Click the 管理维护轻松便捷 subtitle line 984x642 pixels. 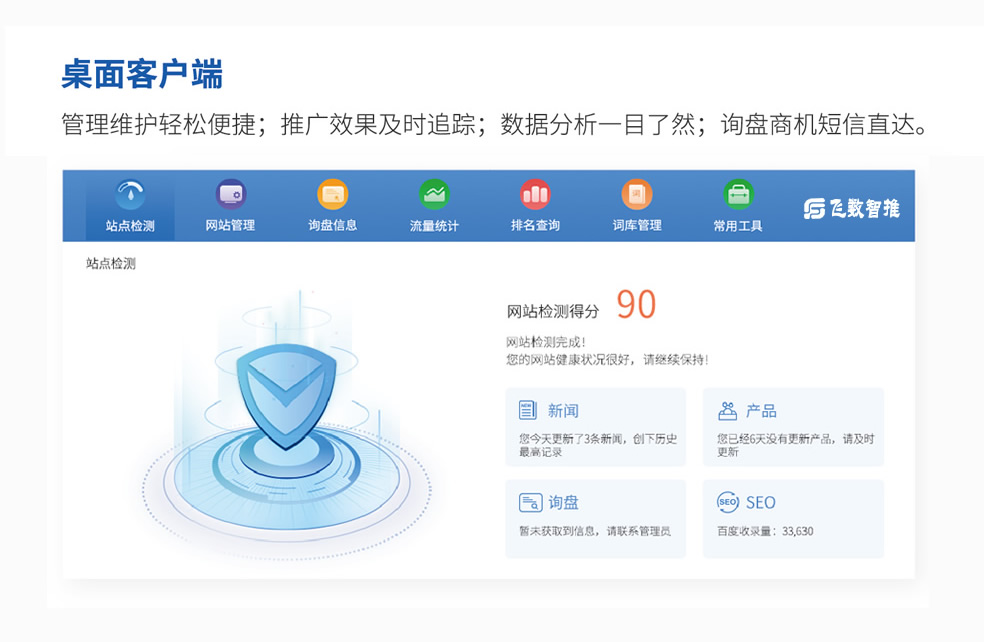(494, 124)
